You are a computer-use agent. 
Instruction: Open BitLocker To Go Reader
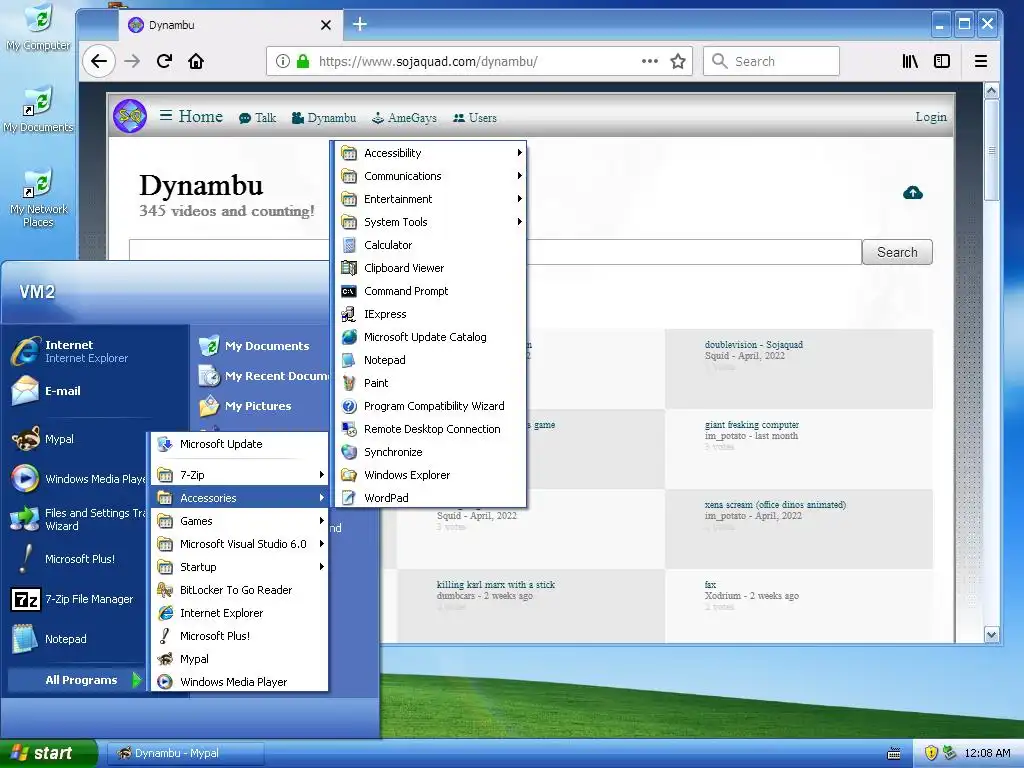239,590
